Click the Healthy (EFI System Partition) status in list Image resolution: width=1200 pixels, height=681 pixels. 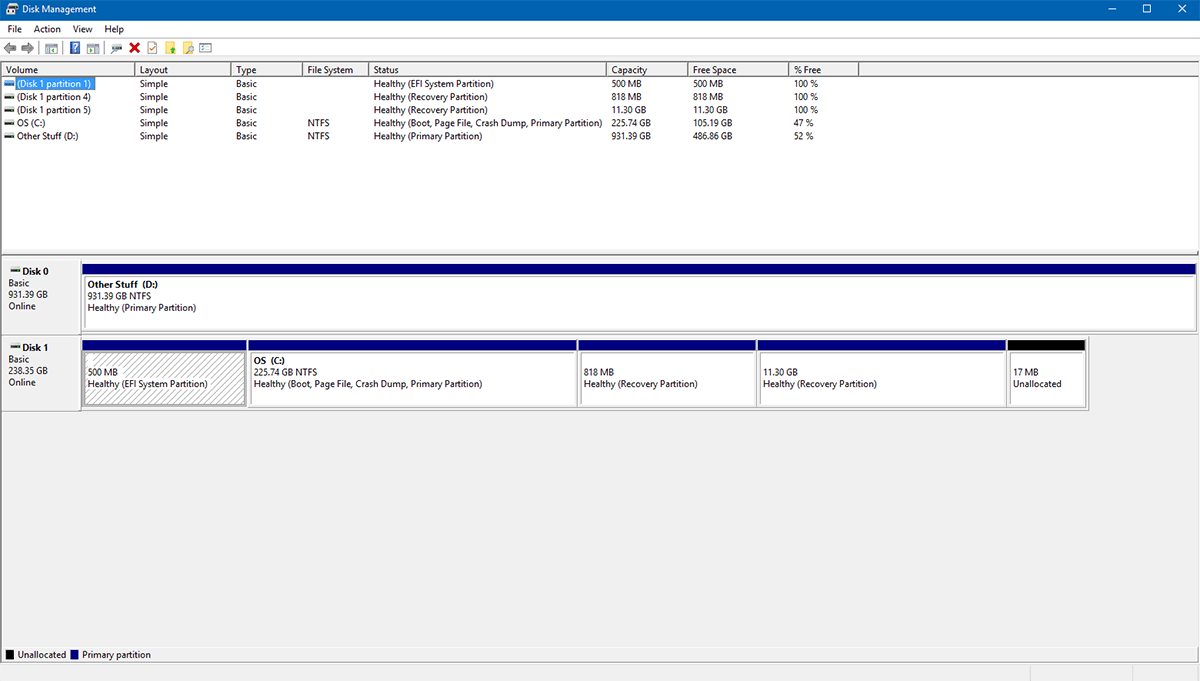[434, 84]
